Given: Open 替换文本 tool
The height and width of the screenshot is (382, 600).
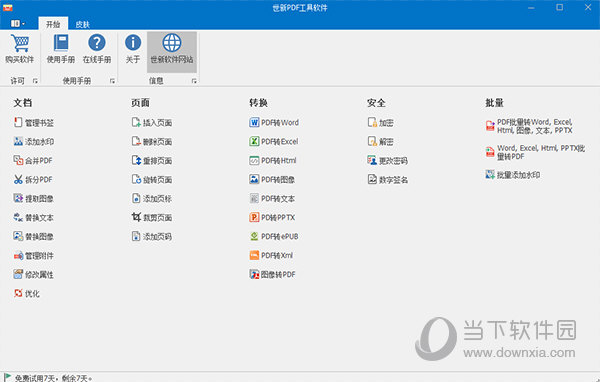Looking at the screenshot, I should (34, 217).
